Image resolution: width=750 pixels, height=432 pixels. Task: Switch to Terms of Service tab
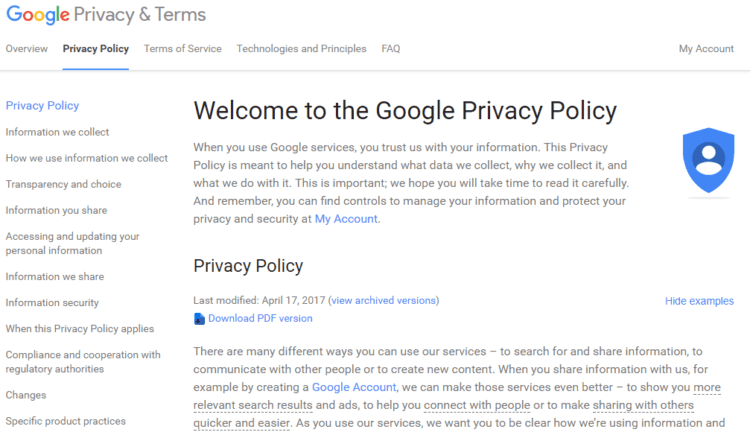click(183, 49)
